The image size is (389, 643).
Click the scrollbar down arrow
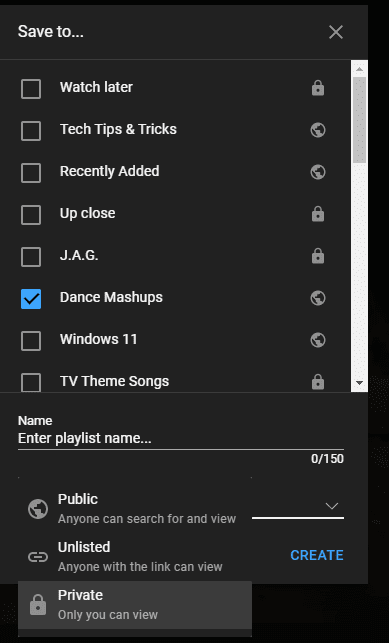(x=359, y=383)
